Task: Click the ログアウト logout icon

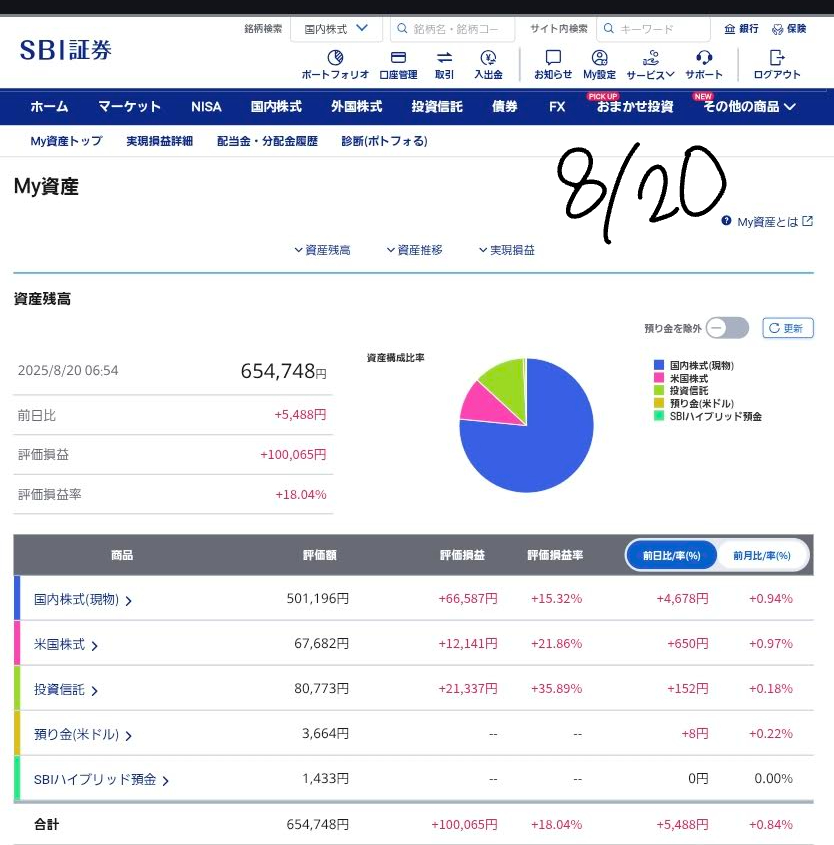Action: (776, 58)
